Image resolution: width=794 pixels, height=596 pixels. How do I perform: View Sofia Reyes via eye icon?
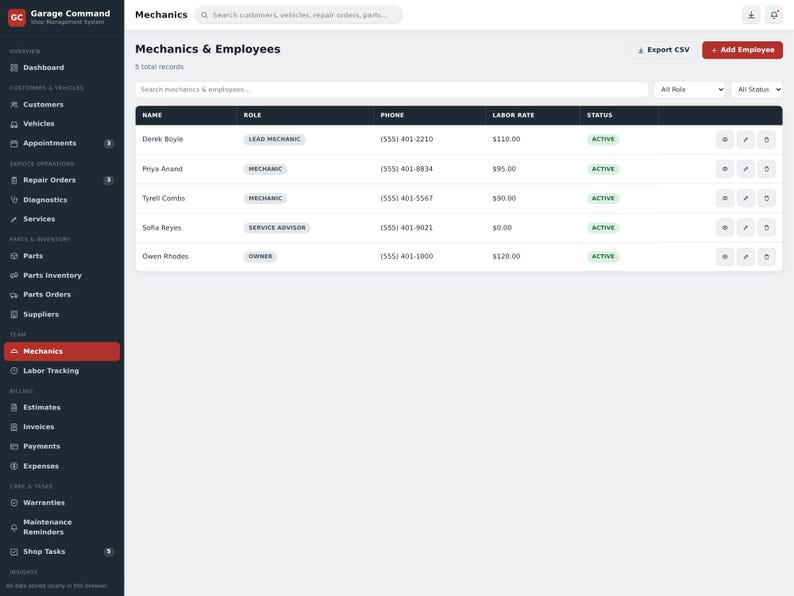725,228
